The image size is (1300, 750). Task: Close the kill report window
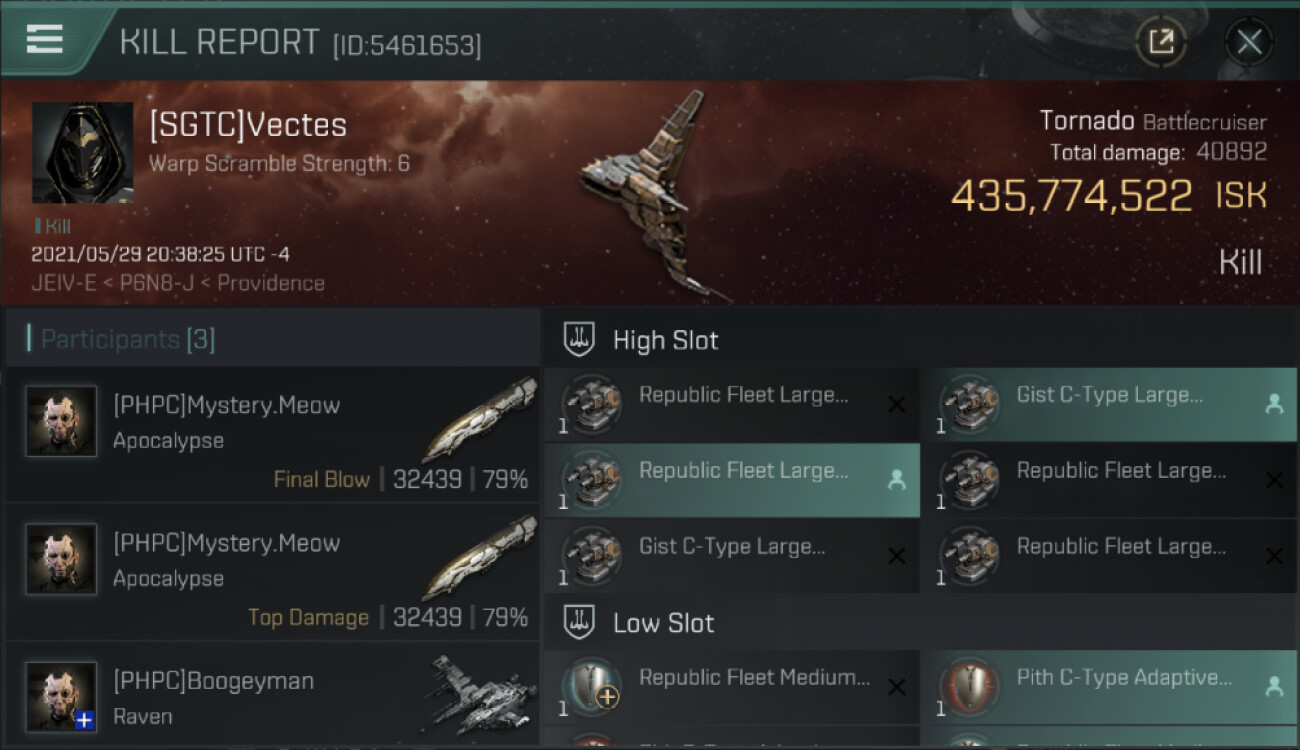[1249, 42]
